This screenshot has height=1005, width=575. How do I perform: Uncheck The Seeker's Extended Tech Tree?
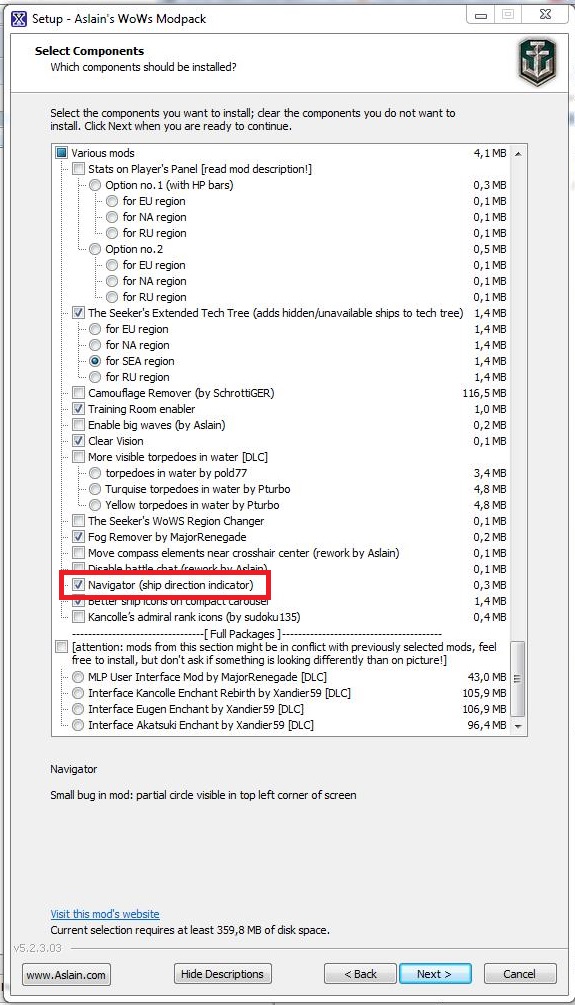click(78, 313)
